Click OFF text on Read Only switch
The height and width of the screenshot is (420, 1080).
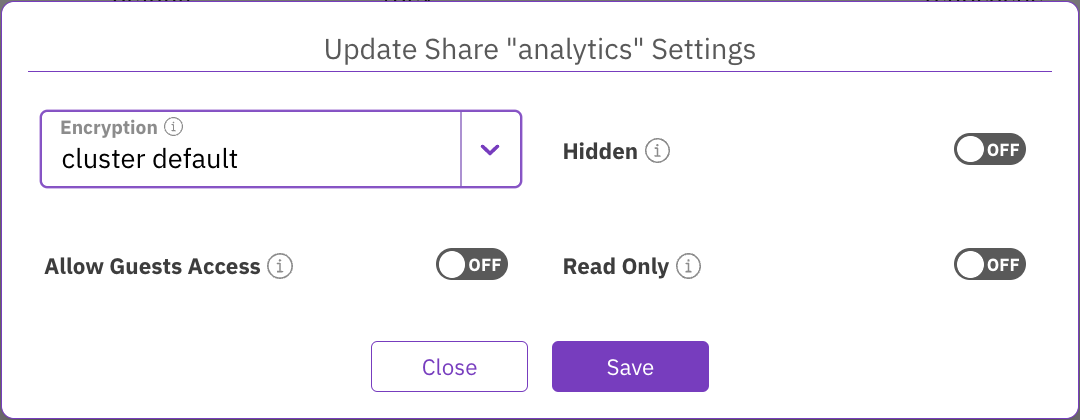pyautogui.click(x=1003, y=265)
